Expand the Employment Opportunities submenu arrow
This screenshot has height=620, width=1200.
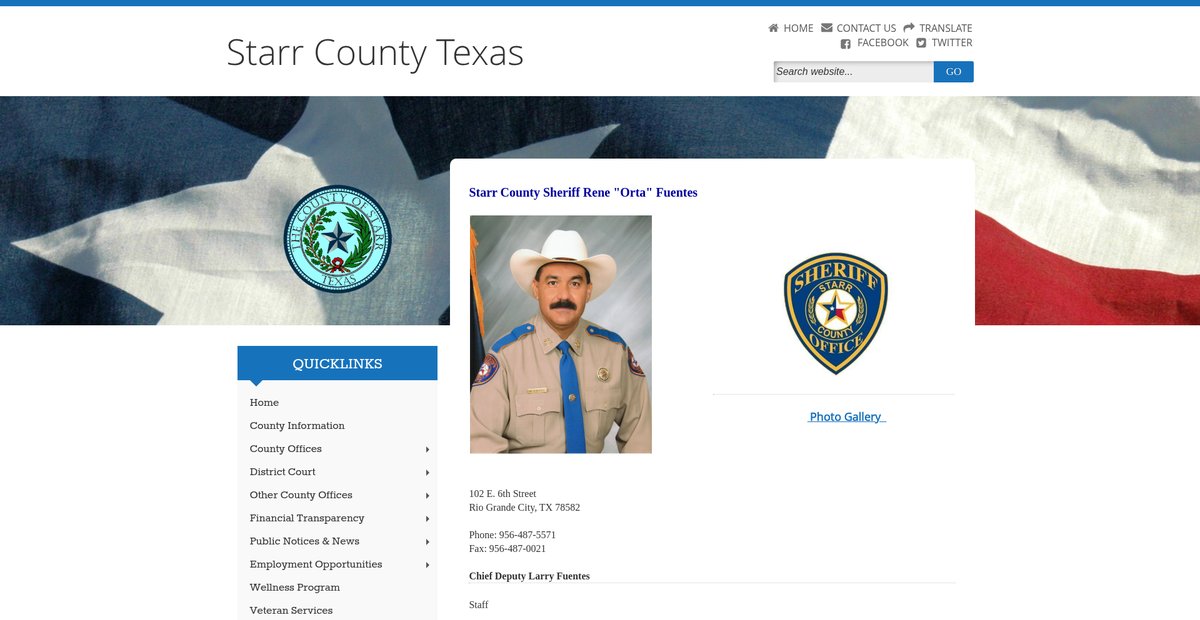point(428,565)
